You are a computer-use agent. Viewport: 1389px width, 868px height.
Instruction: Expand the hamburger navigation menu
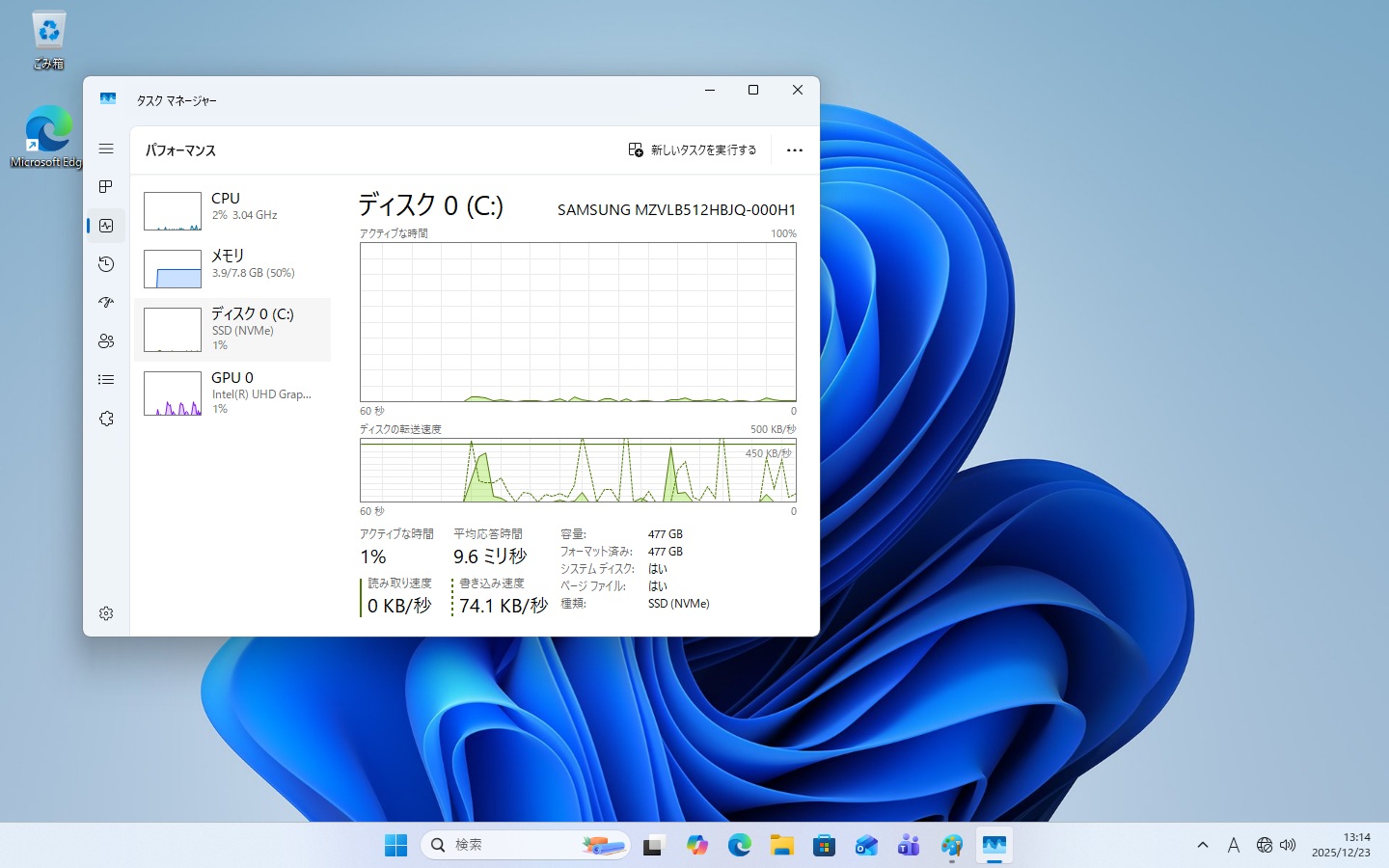coord(106,149)
